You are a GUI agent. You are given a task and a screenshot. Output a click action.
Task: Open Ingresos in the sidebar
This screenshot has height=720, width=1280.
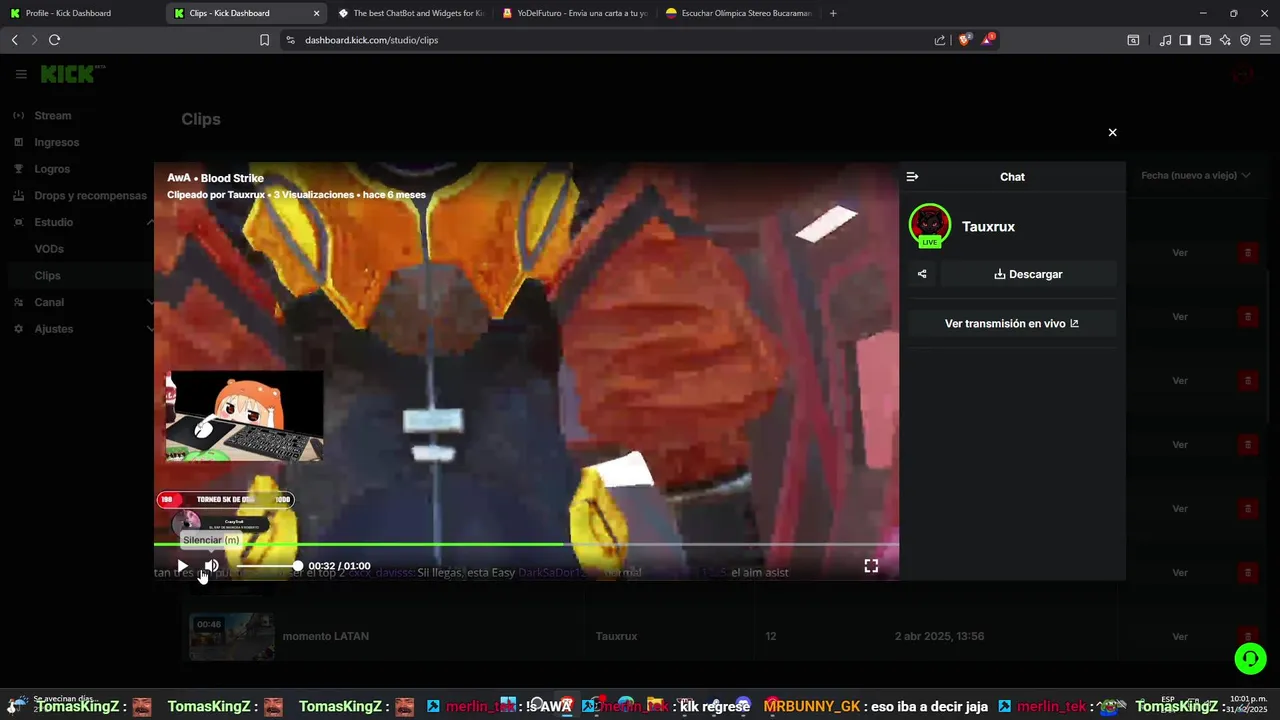[x=56, y=142]
